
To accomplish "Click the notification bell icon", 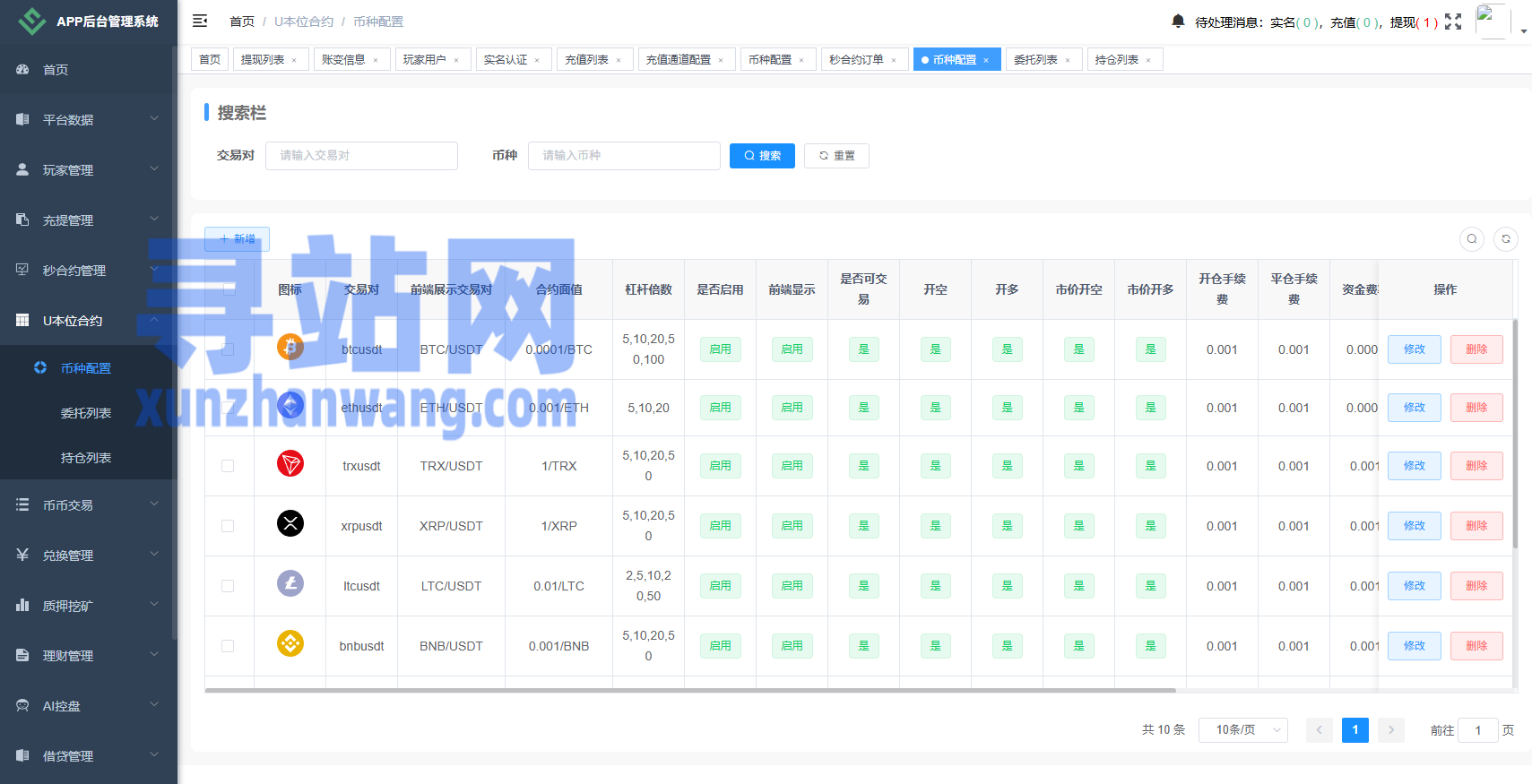I will (1178, 21).
